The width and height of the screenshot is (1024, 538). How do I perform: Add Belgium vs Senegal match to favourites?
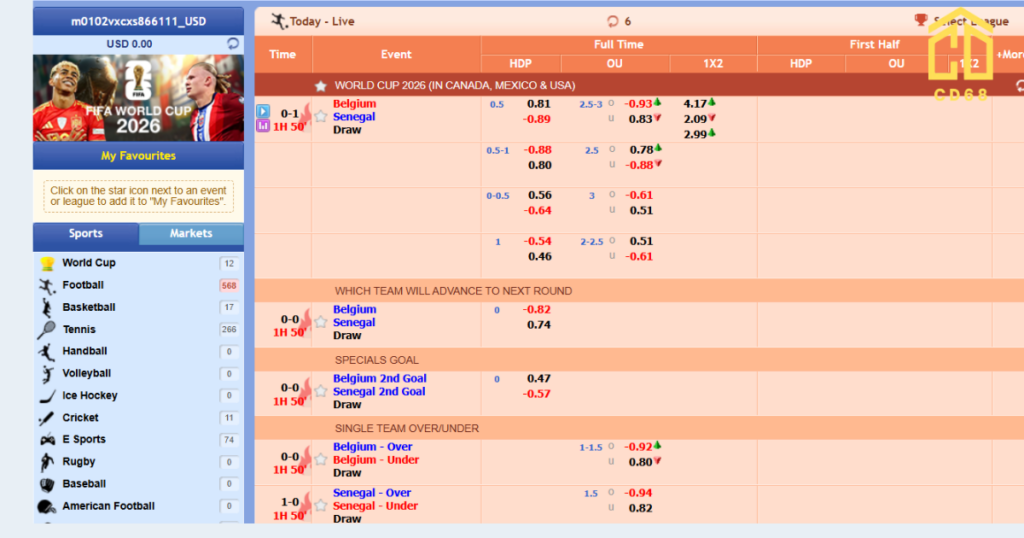(x=321, y=117)
